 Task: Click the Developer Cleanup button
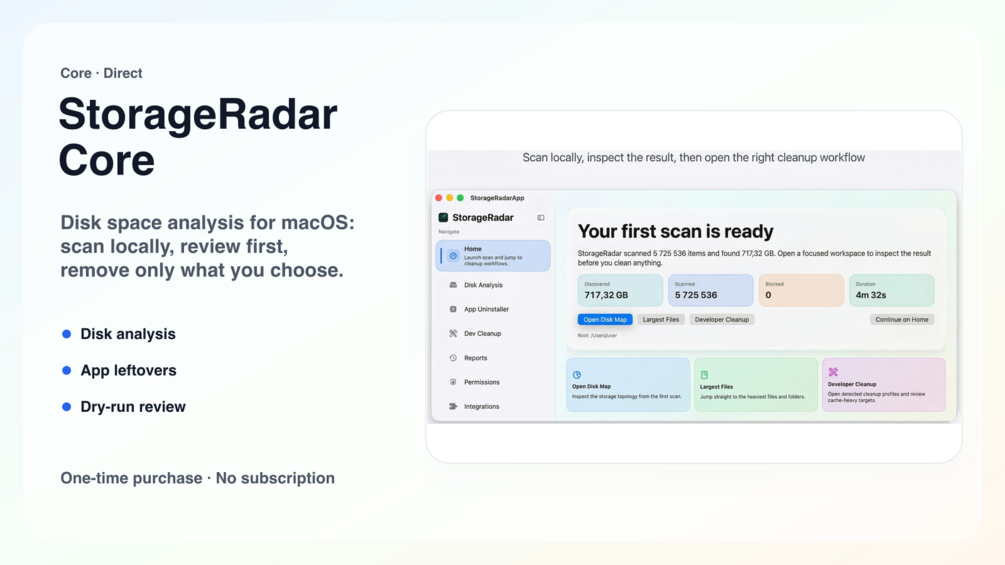pyautogui.click(x=722, y=320)
